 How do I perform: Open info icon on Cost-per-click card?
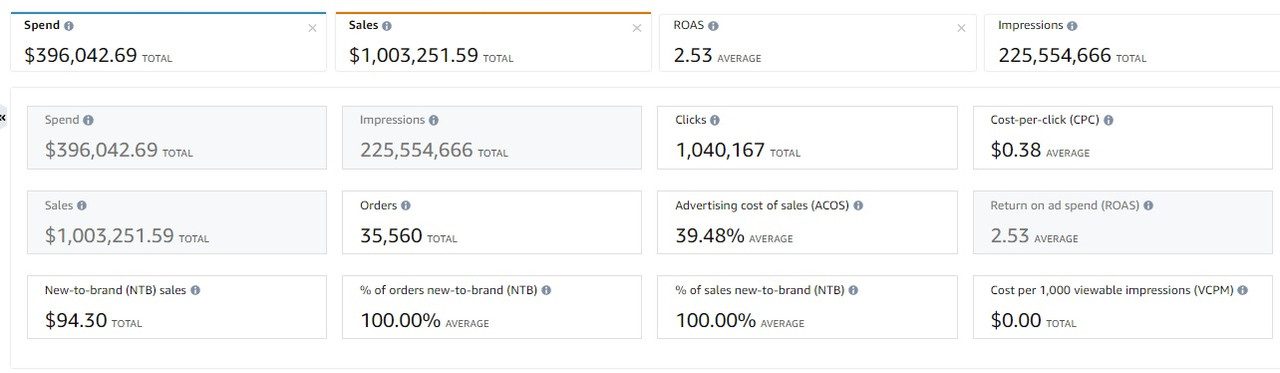tap(1108, 120)
